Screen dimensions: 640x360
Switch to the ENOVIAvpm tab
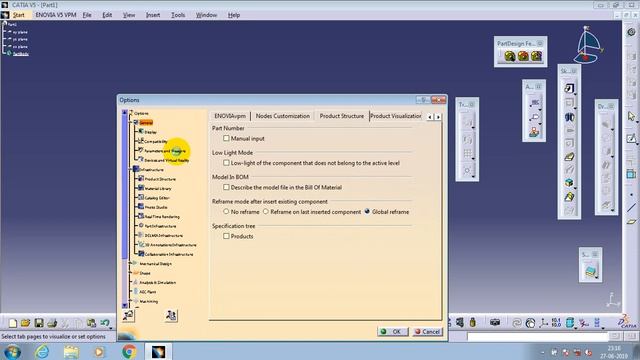(x=230, y=116)
